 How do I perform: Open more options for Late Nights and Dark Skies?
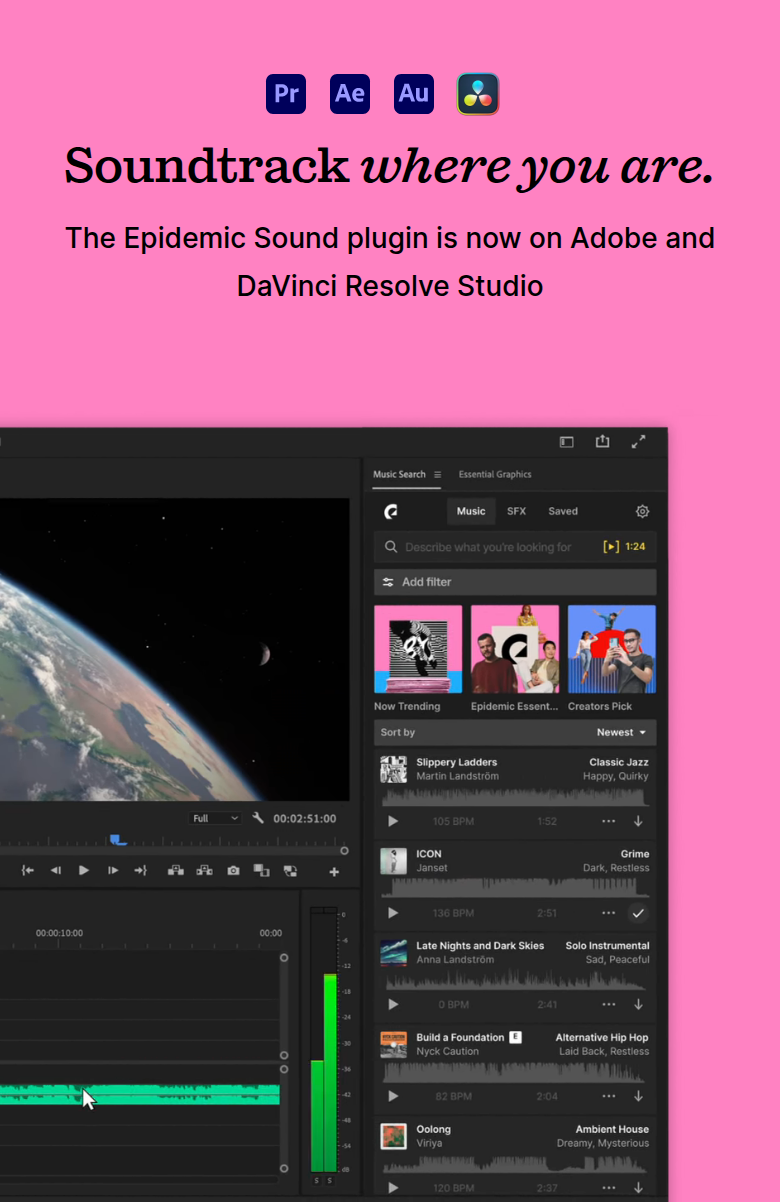coord(609,1004)
